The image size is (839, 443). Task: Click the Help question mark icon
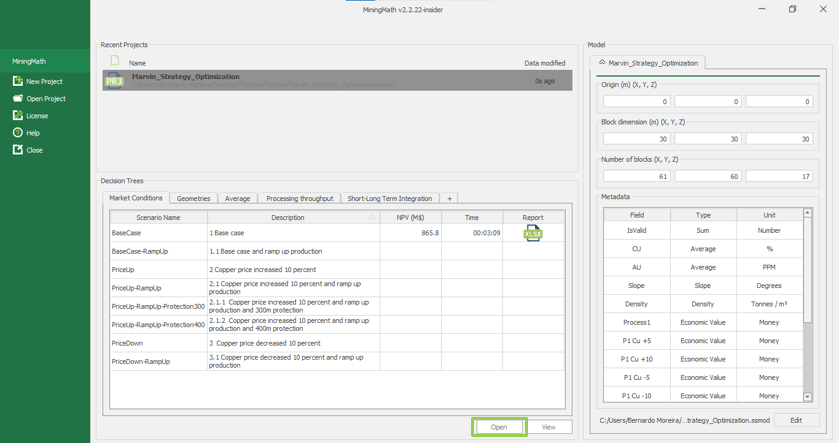tap(17, 132)
